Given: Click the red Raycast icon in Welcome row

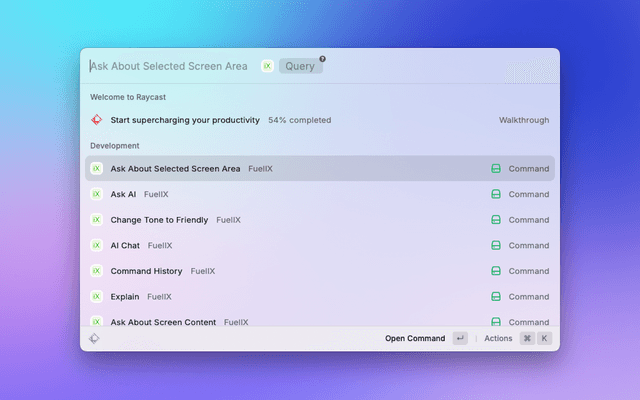Looking at the screenshot, I should point(97,120).
